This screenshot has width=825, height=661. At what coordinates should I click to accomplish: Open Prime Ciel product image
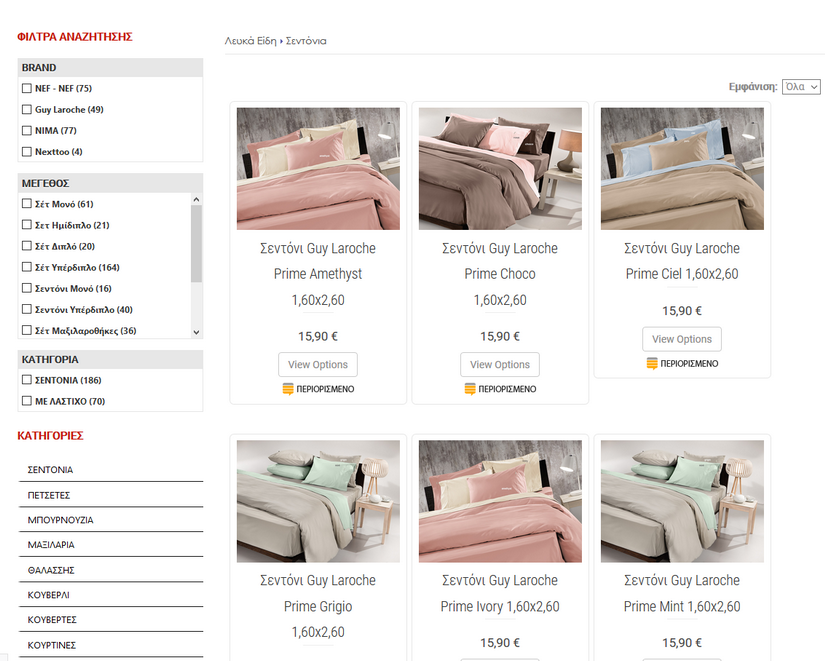(682, 169)
